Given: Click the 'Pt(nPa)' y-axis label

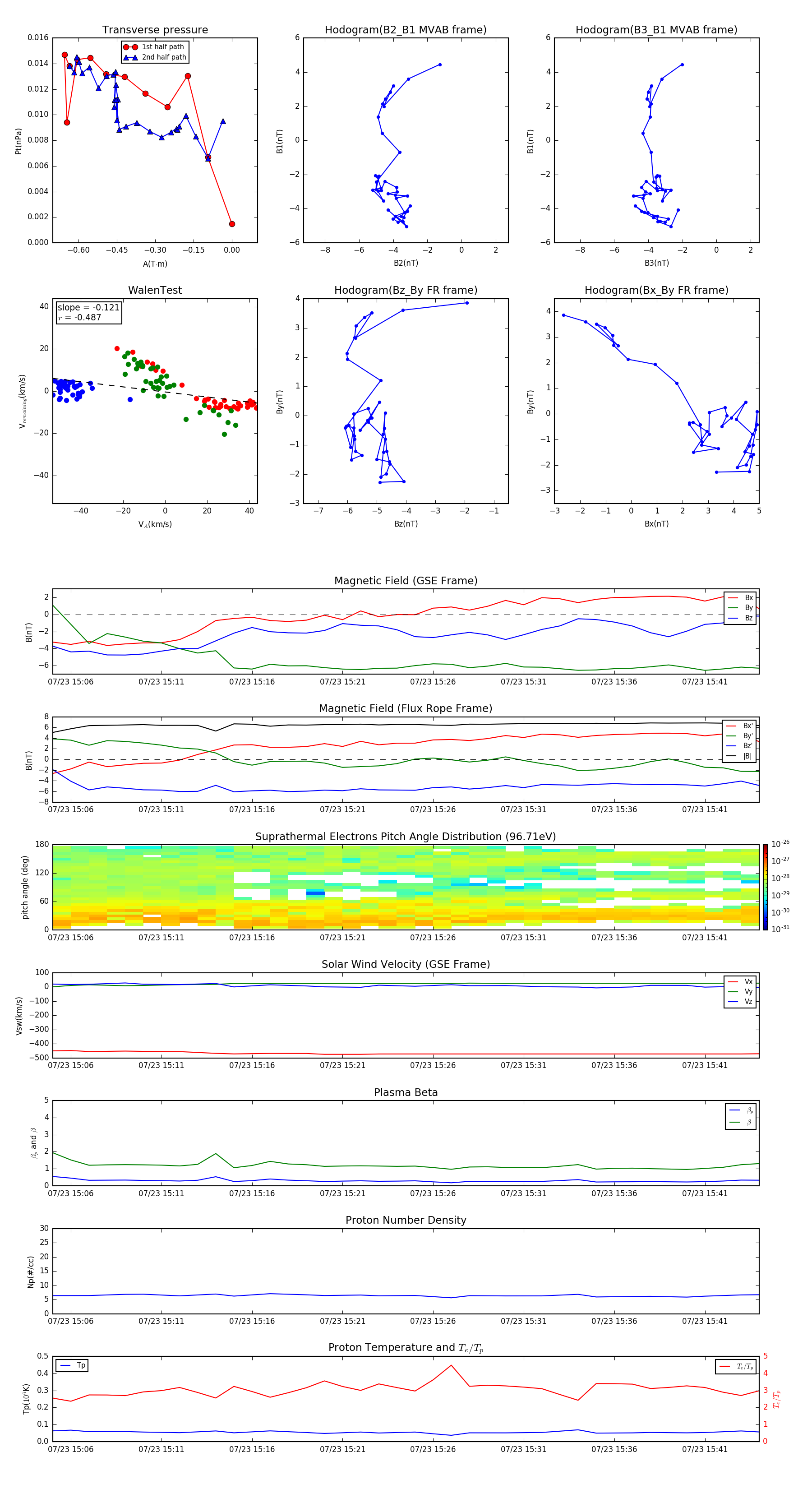Looking at the screenshot, I should (x=18, y=141).
